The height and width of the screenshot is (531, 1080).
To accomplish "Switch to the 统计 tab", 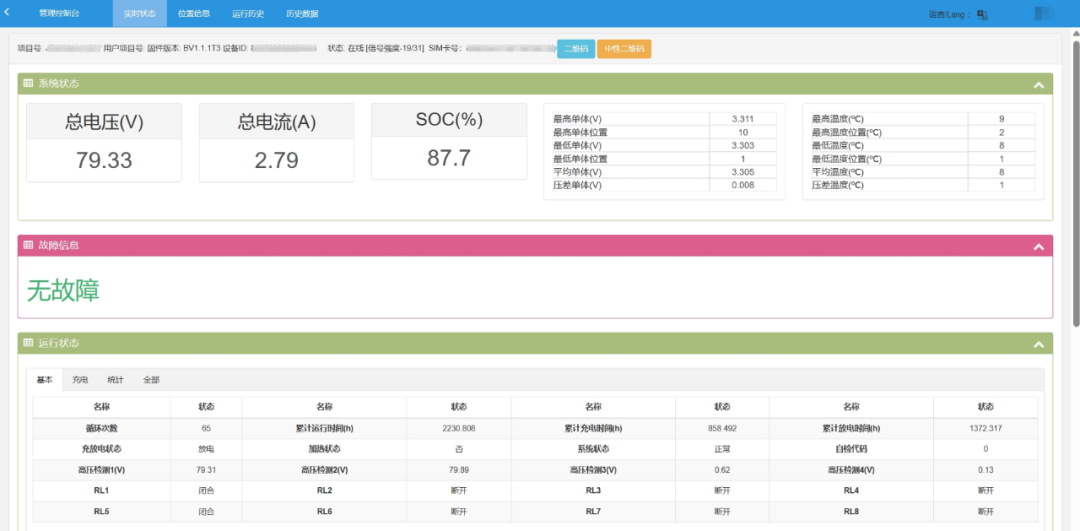I will point(116,379).
